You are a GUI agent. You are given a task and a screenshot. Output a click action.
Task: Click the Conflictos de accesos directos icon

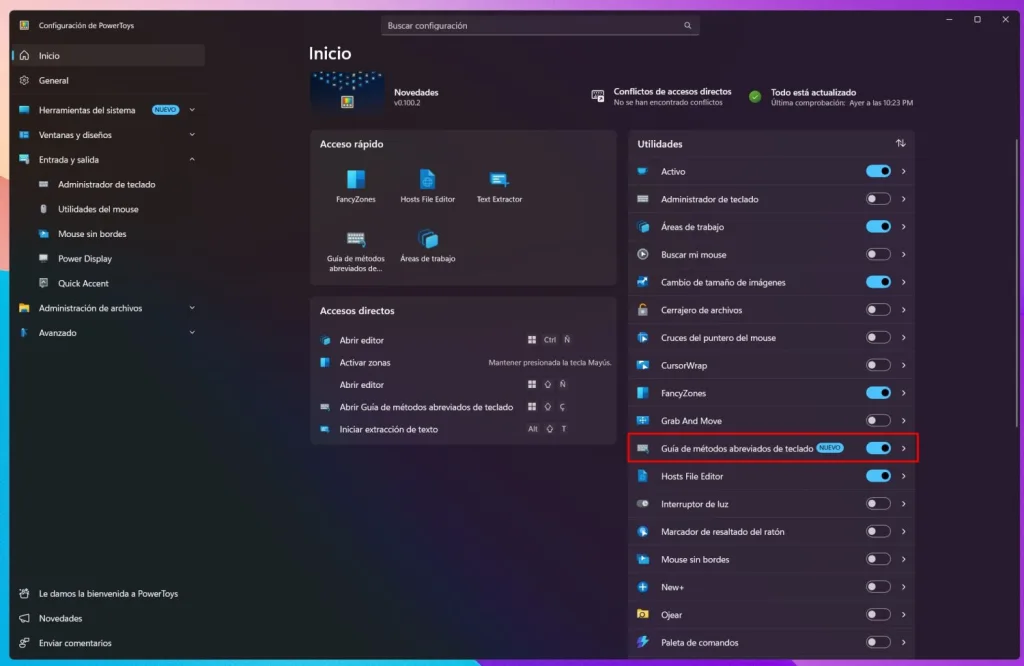[x=597, y=96]
